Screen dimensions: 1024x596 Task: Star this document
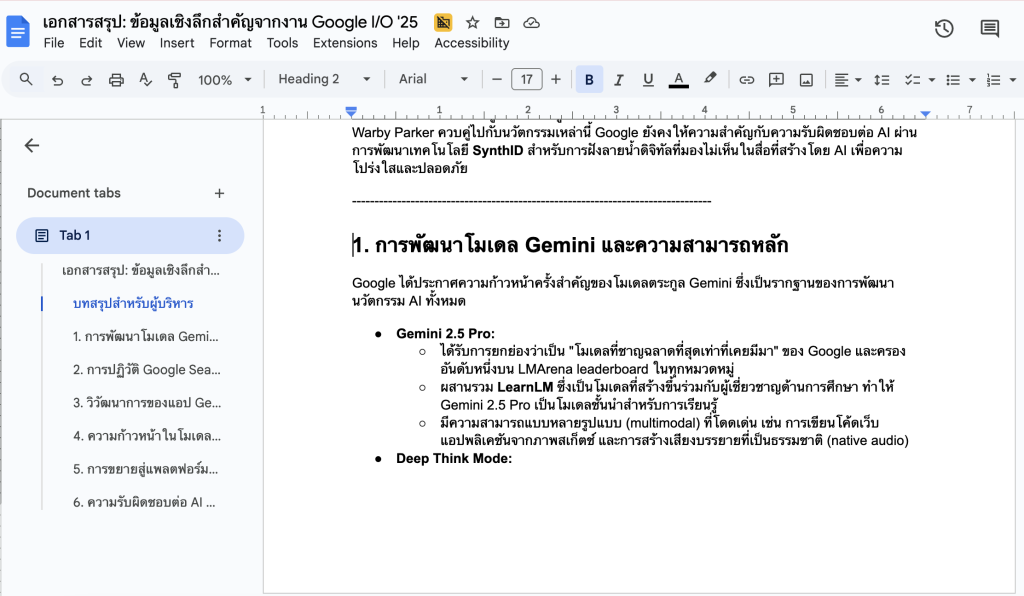pyautogui.click(x=473, y=22)
